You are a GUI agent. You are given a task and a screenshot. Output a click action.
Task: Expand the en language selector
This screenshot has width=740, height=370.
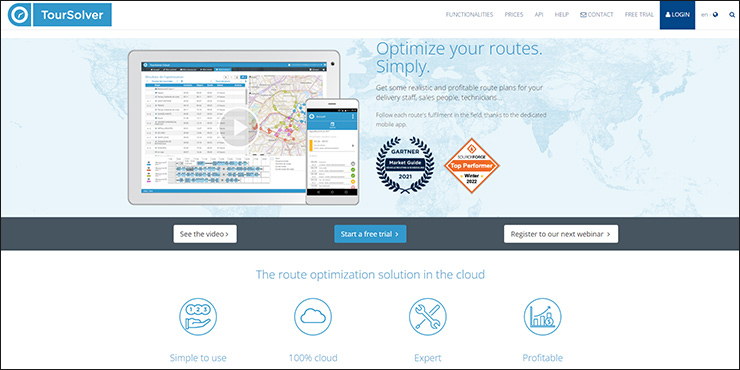tap(709, 15)
